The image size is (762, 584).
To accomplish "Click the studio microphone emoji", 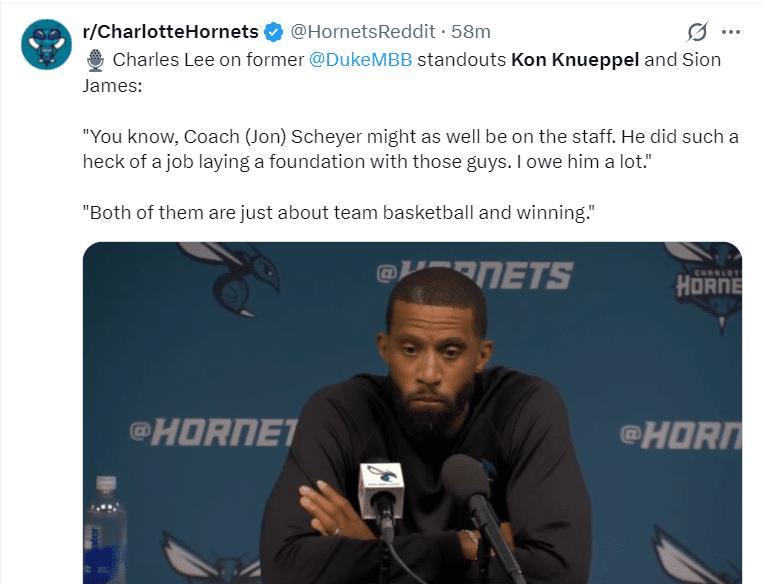I will [x=95, y=60].
